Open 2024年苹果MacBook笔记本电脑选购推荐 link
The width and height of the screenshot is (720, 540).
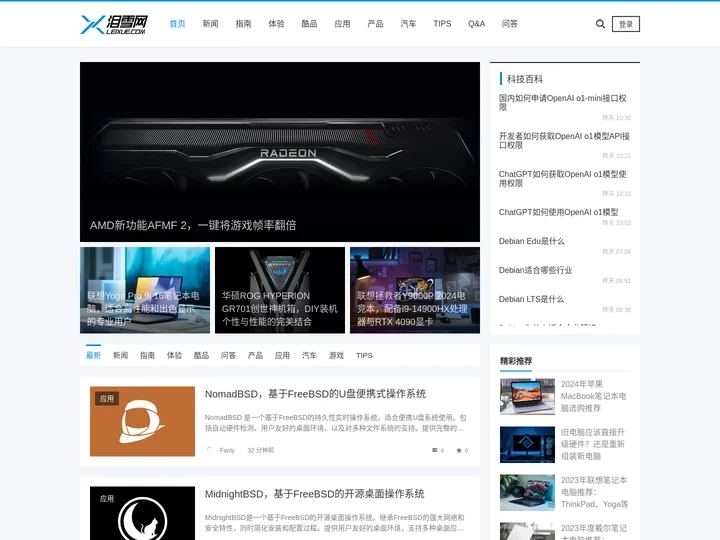point(593,396)
